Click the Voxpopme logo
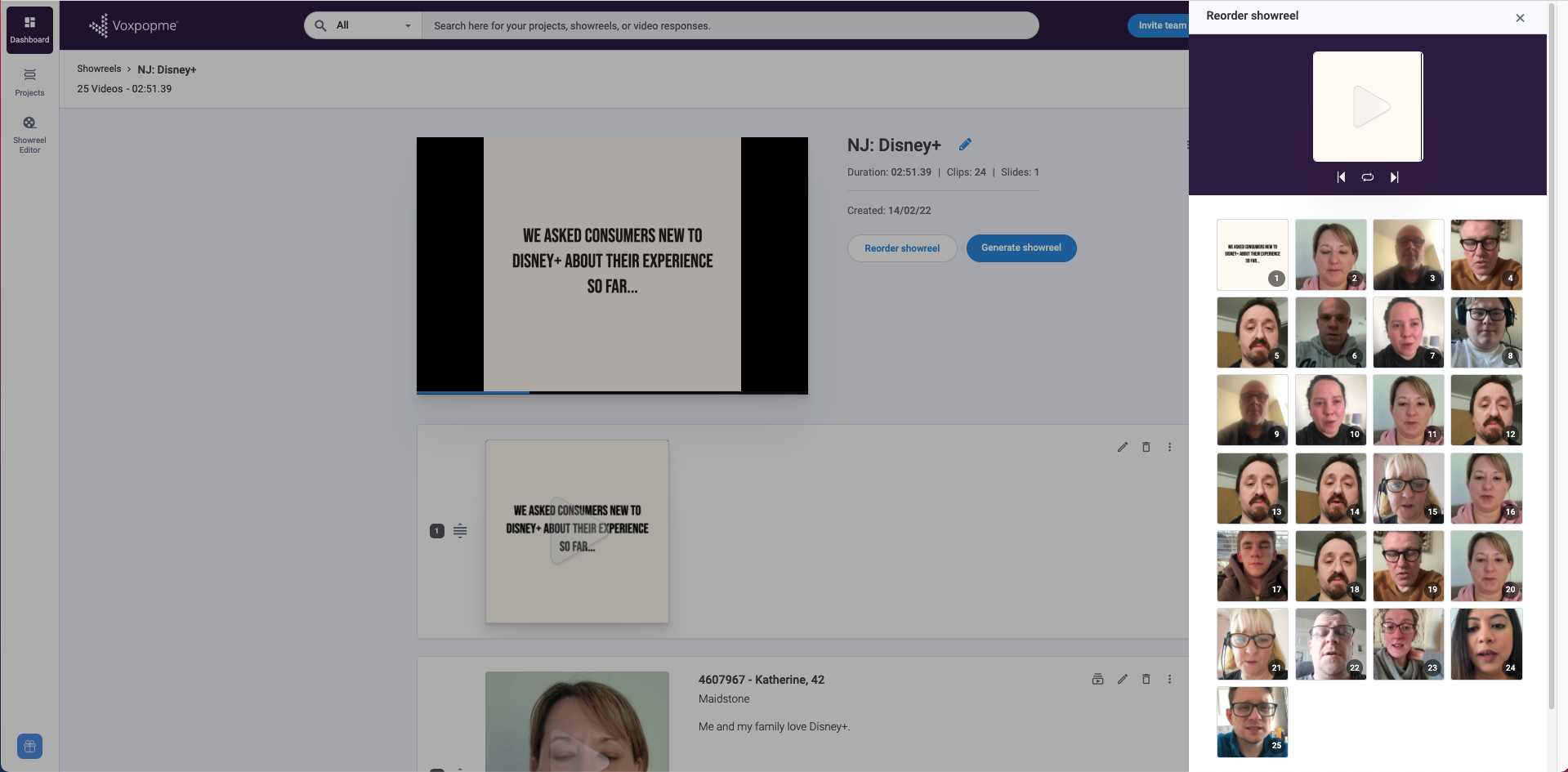The image size is (1568, 772). click(x=133, y=25)
